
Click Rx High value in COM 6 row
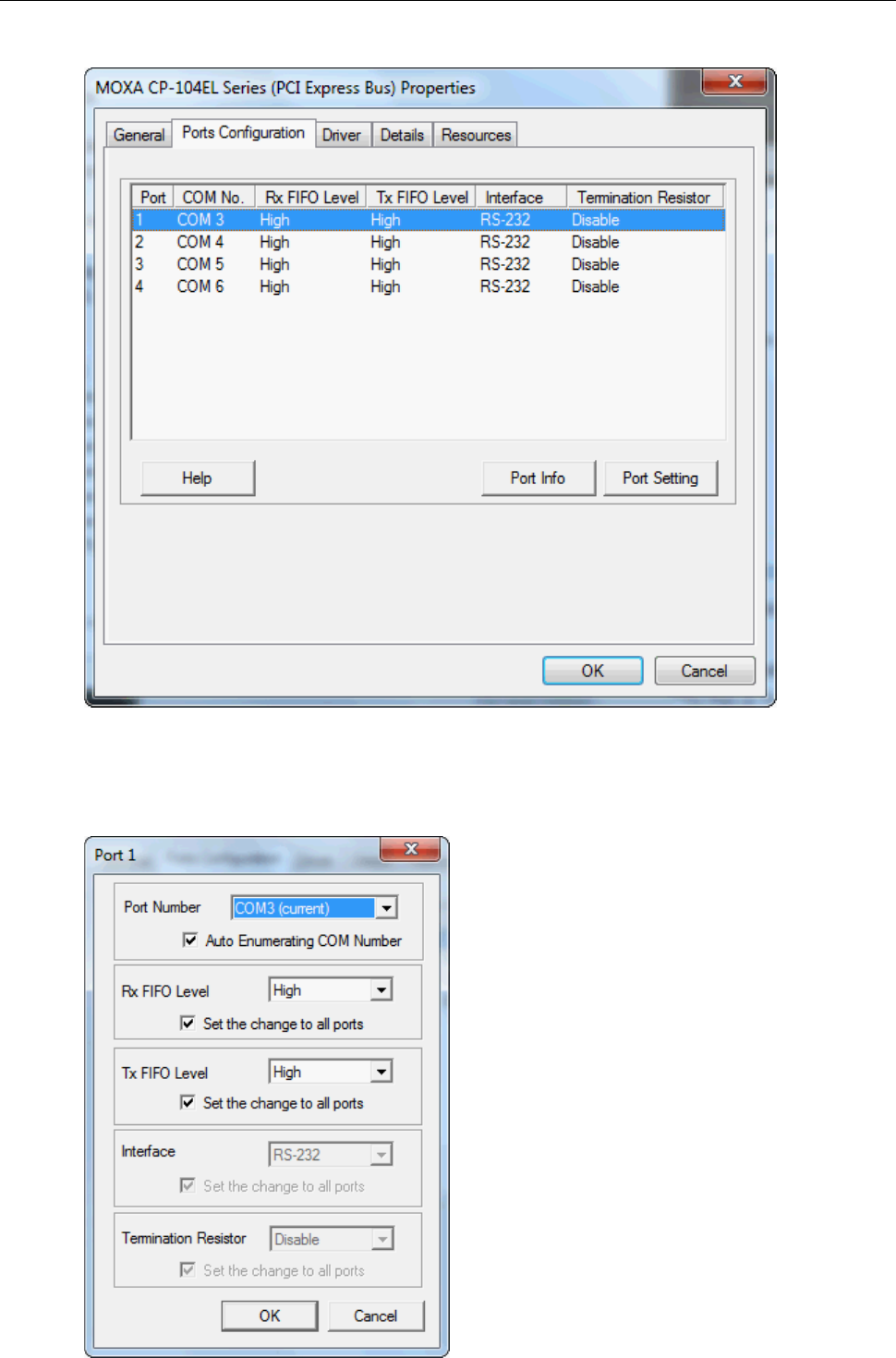tap(274, 286)
